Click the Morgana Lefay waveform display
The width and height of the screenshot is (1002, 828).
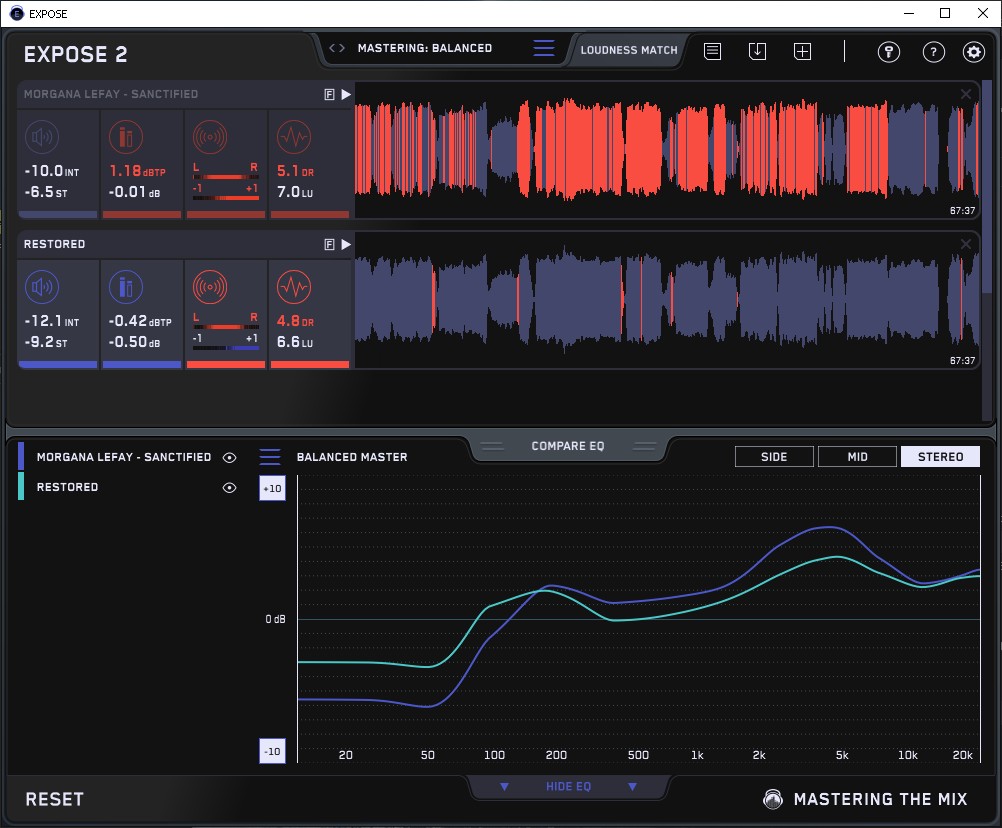coord(667,150)
